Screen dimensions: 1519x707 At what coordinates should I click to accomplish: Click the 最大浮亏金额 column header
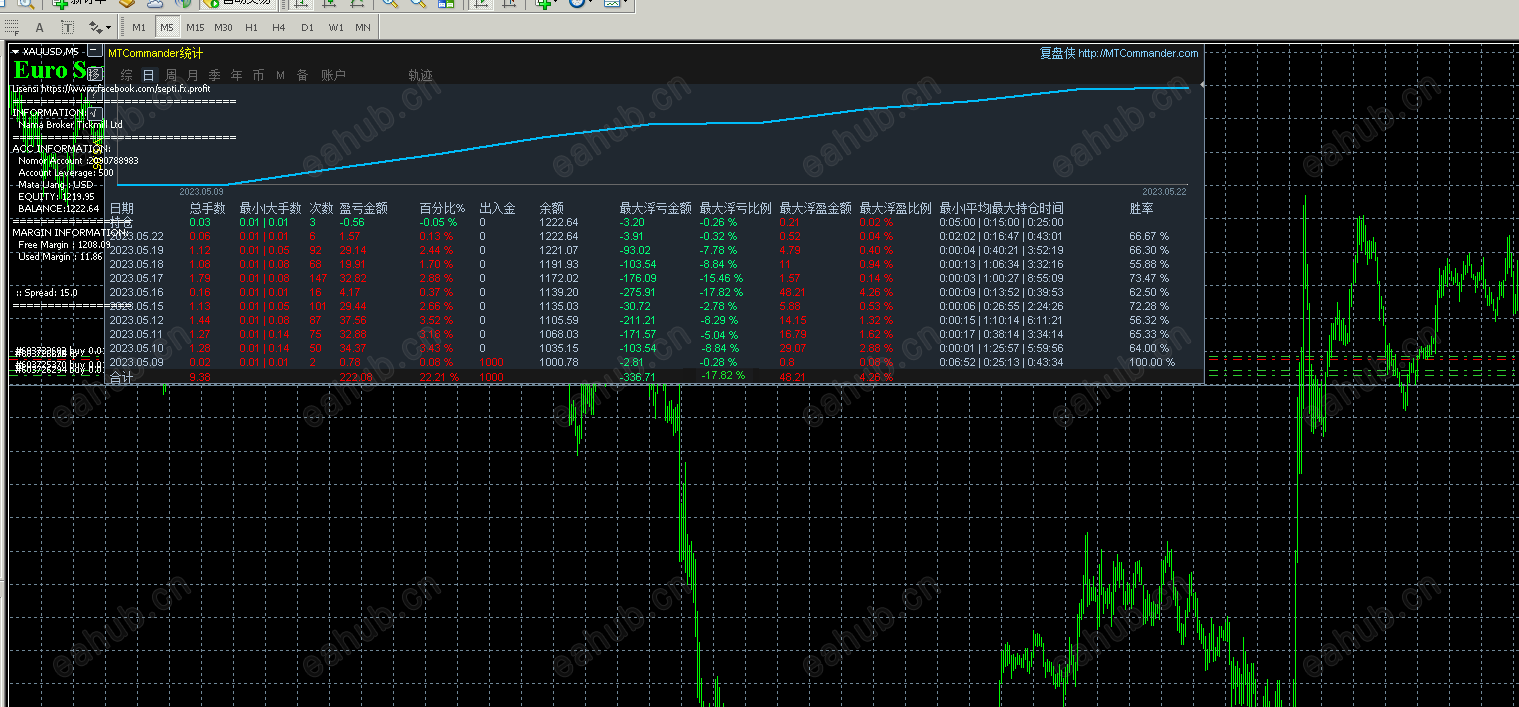coord(656,208)
